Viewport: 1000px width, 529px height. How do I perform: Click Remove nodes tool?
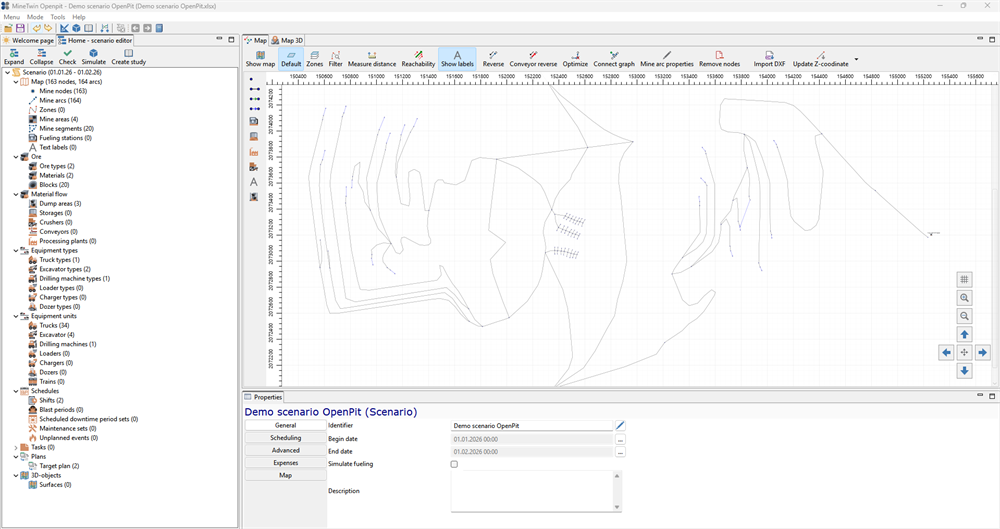click(719, 59)
